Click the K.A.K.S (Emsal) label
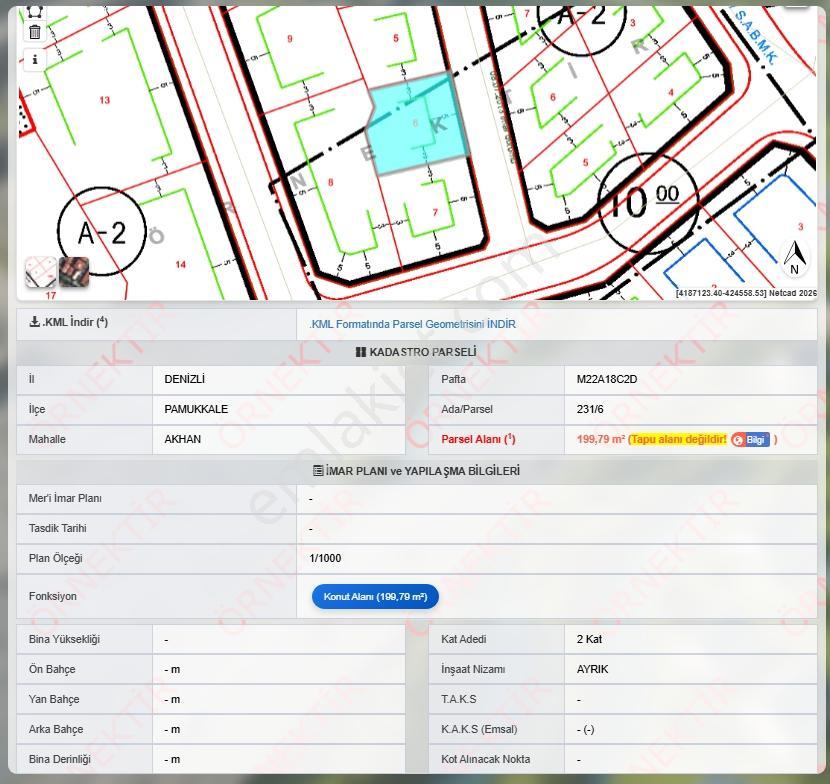 click(x=479, y=729)
